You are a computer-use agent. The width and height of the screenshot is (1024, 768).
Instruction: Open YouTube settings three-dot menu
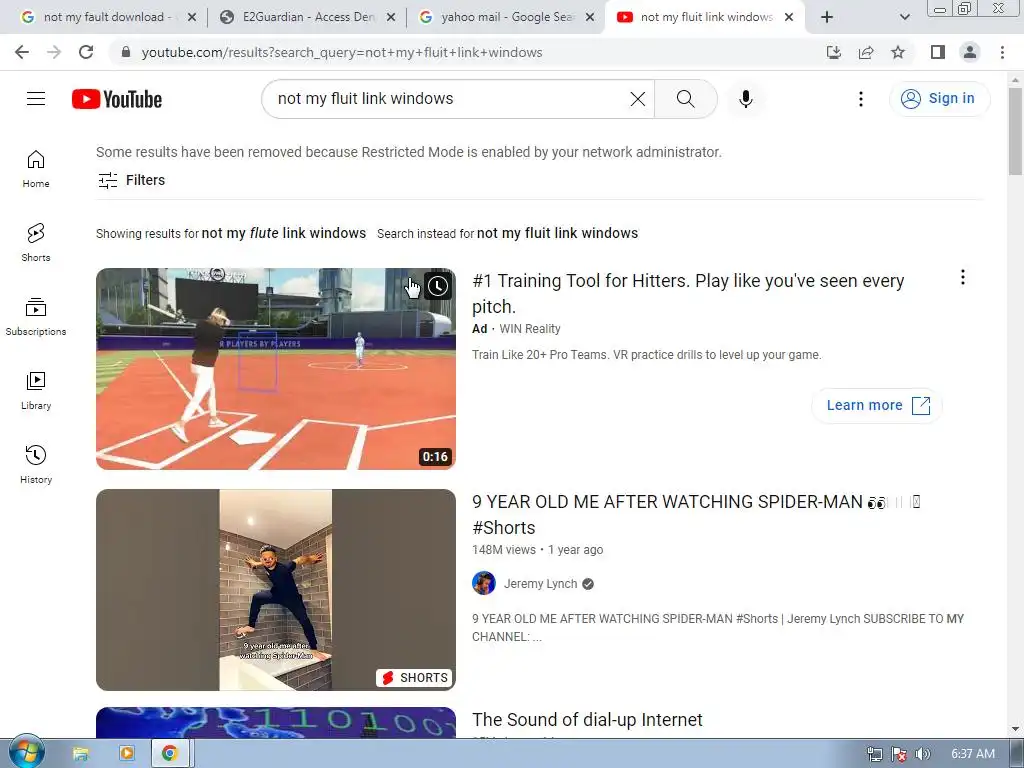coord(861,99)
